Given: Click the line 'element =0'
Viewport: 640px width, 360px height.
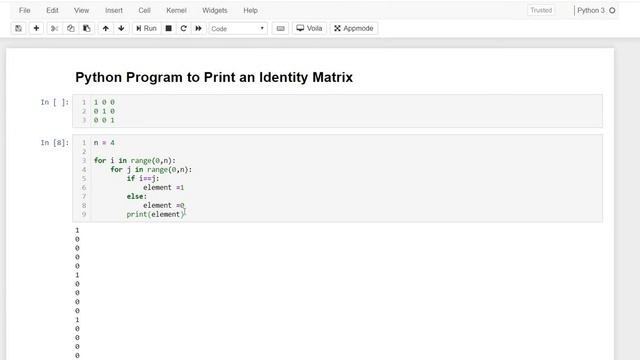Looking at the screenshot, I should click(164, 205).
